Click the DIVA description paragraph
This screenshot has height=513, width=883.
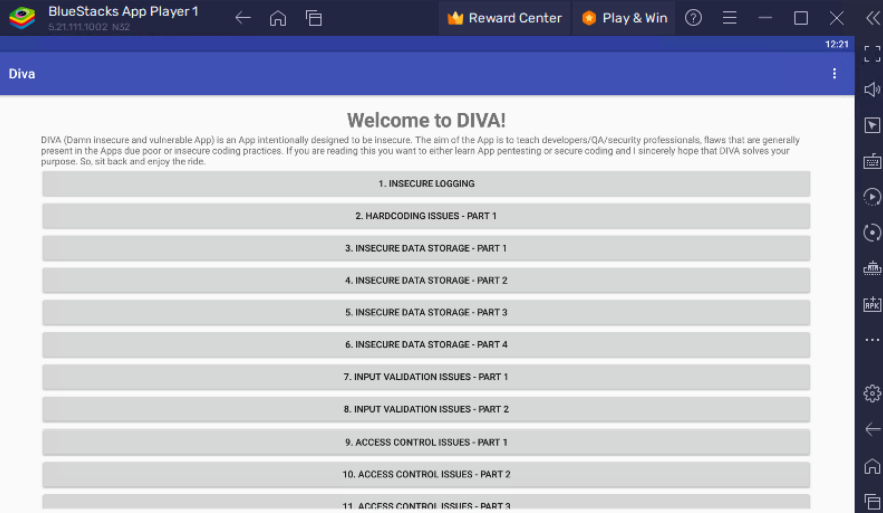click(420, 150)
